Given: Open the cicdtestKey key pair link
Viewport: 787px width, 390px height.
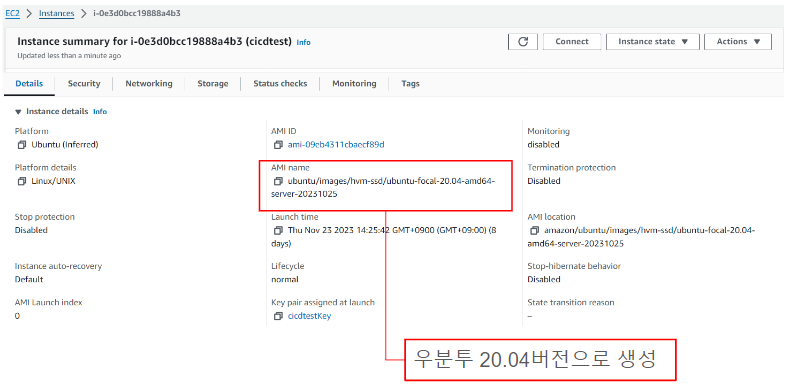Looking at the screenshot, I should (310, 316).
